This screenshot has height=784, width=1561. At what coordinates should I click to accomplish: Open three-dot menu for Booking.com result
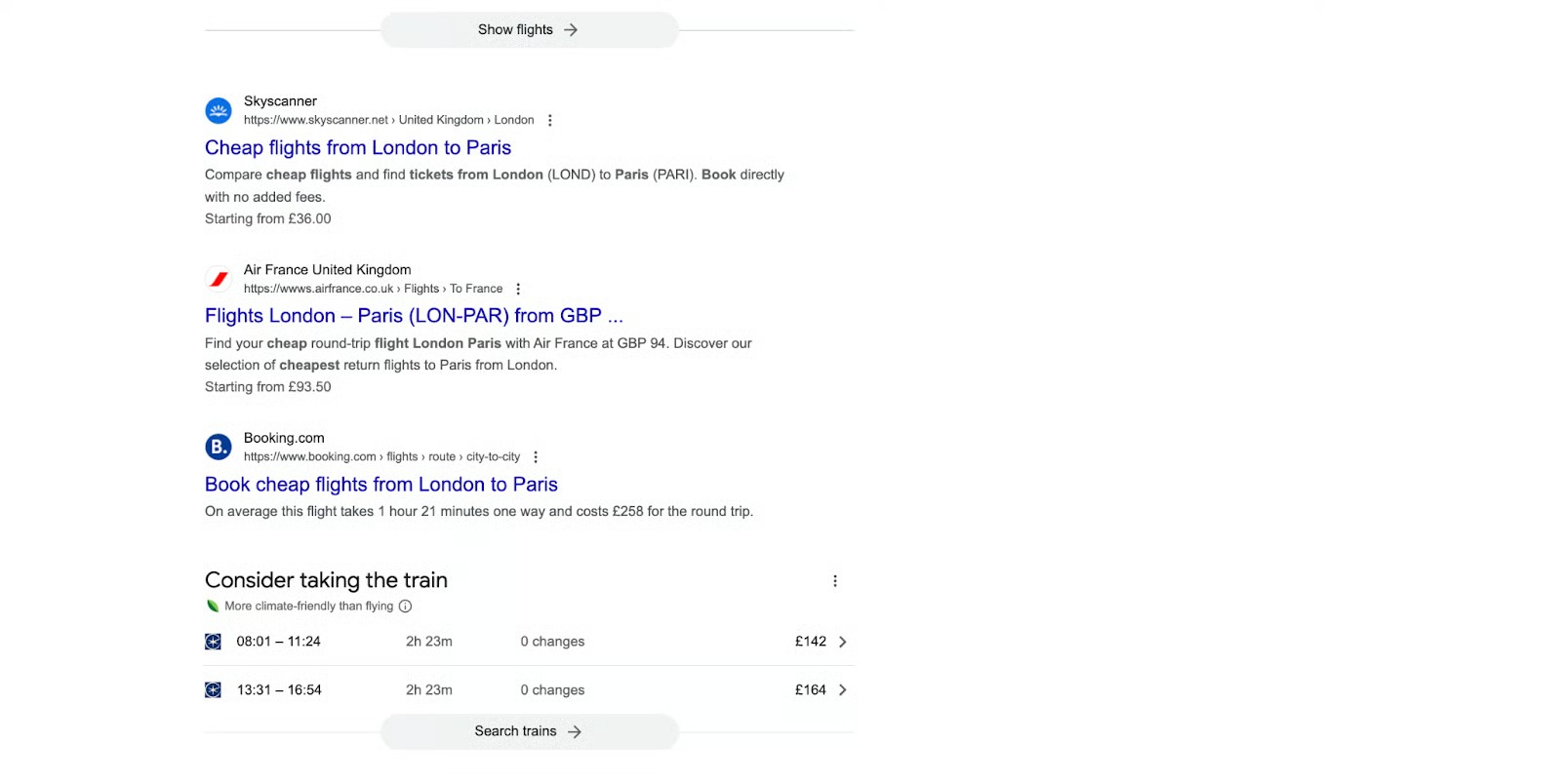click(536, 457)
